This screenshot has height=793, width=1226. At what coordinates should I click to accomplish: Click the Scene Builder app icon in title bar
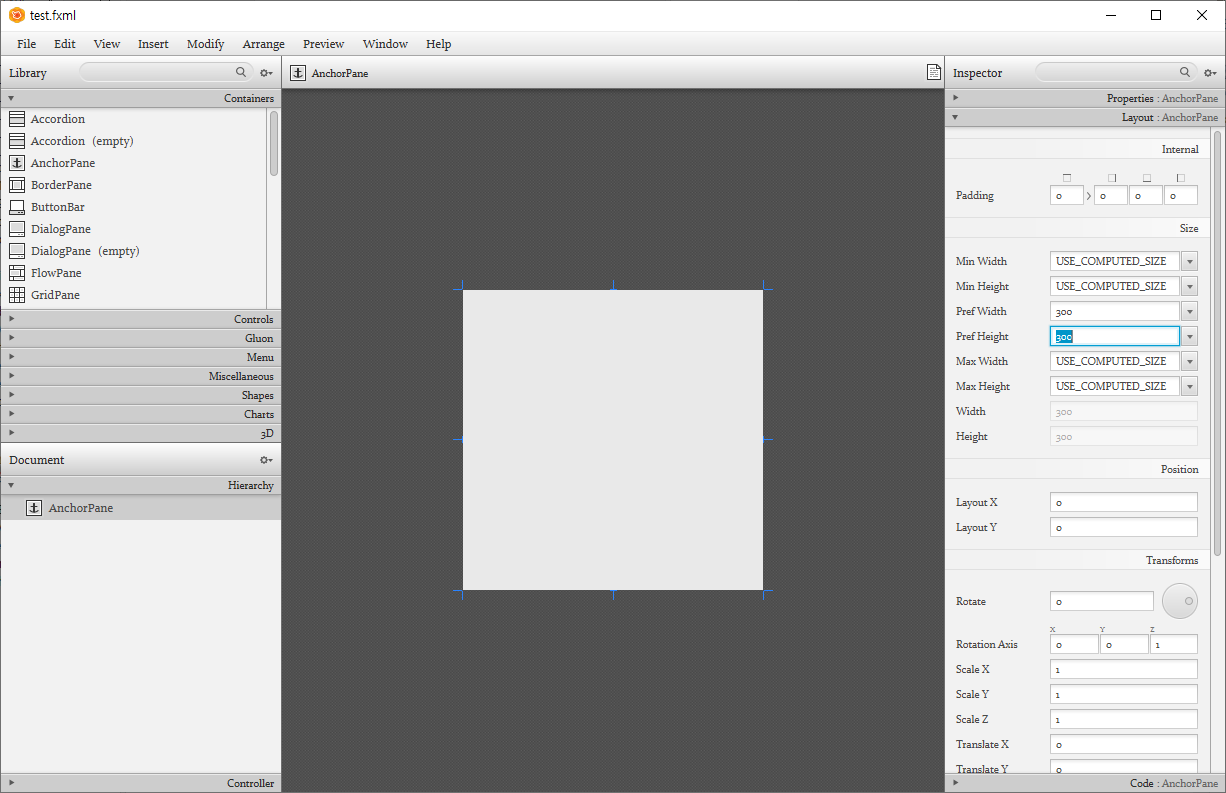(x=16, y=15)
